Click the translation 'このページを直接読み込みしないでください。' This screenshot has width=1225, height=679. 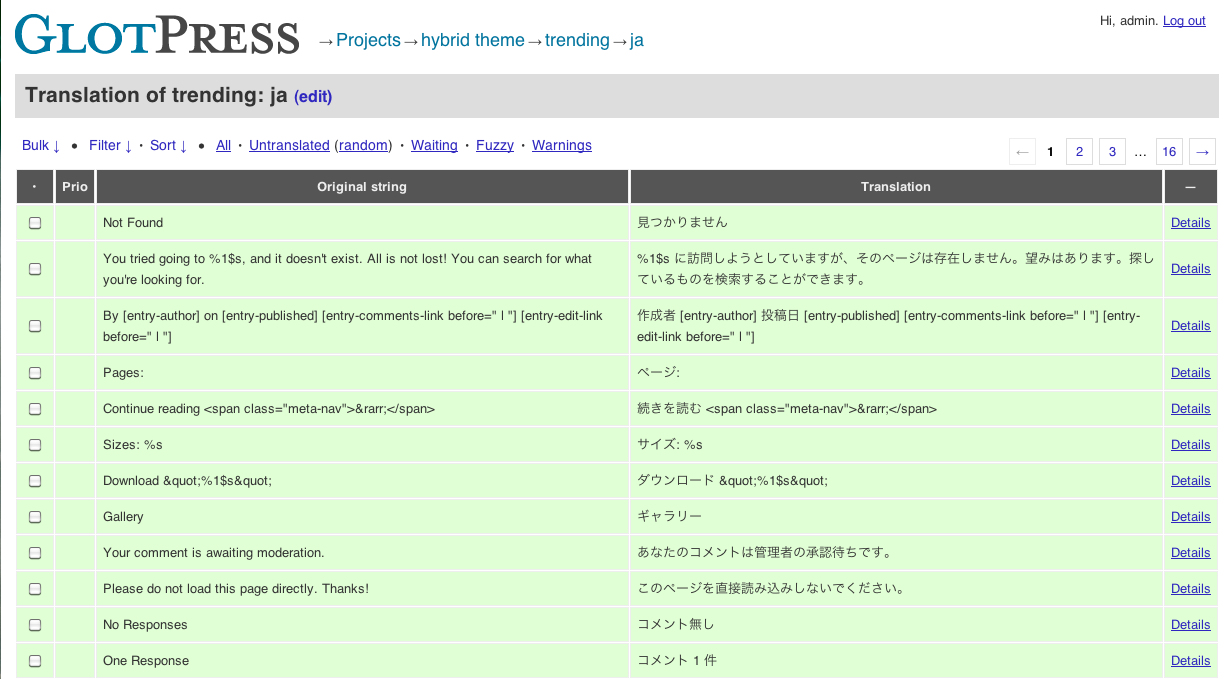coord(771,589)
